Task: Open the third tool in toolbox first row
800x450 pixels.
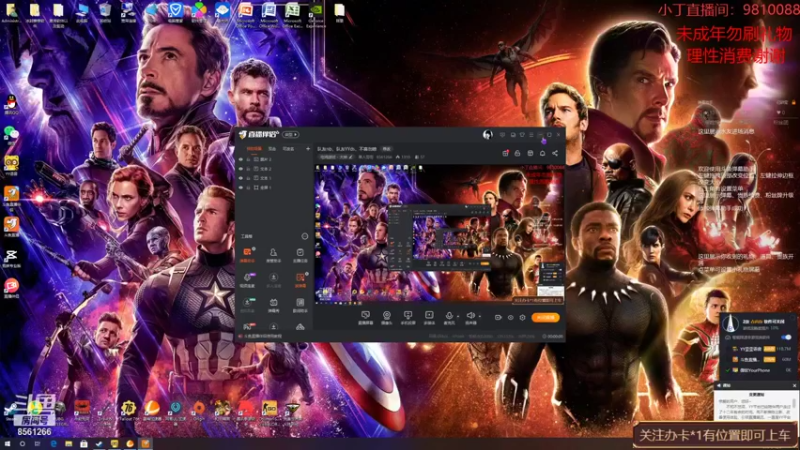Action: click(x=300, y=255)
